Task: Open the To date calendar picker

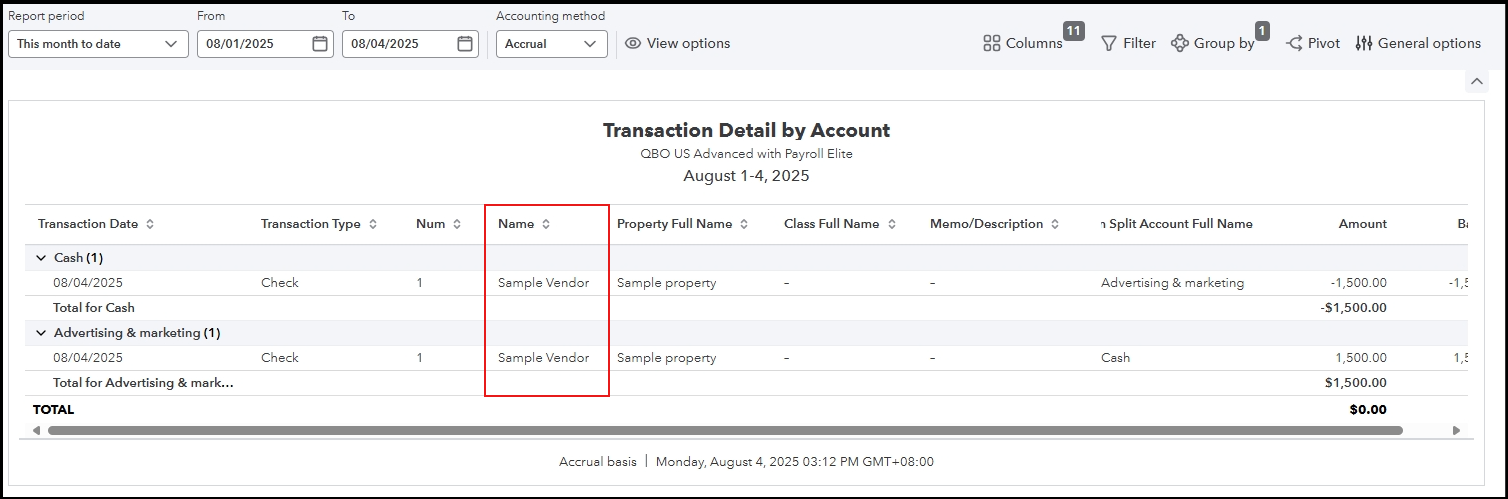Action: (x=465, y=44)
